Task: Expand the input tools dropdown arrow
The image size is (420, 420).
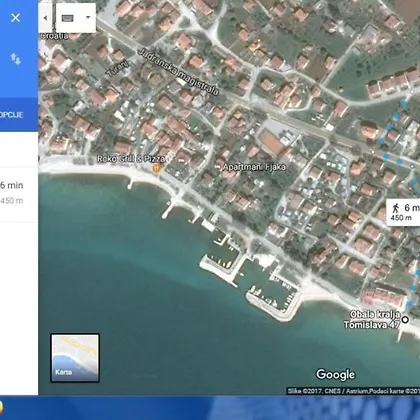Action: (88, 17)
